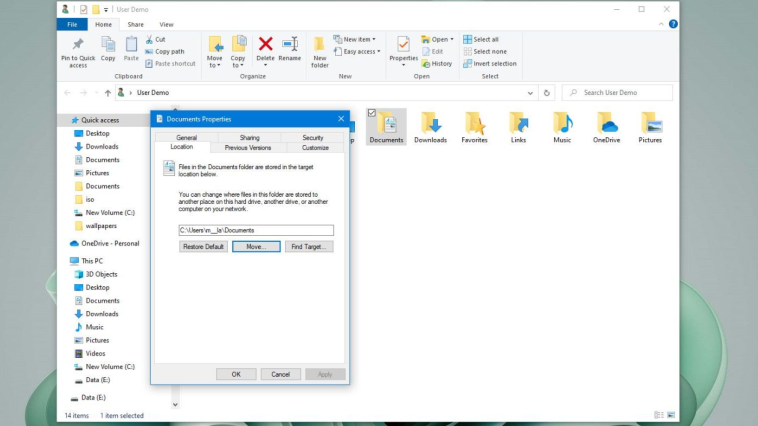This screenshot has height=426, width=758.
Task: Switch to the Share ribbon tab
Action: [x=135, y=24]
